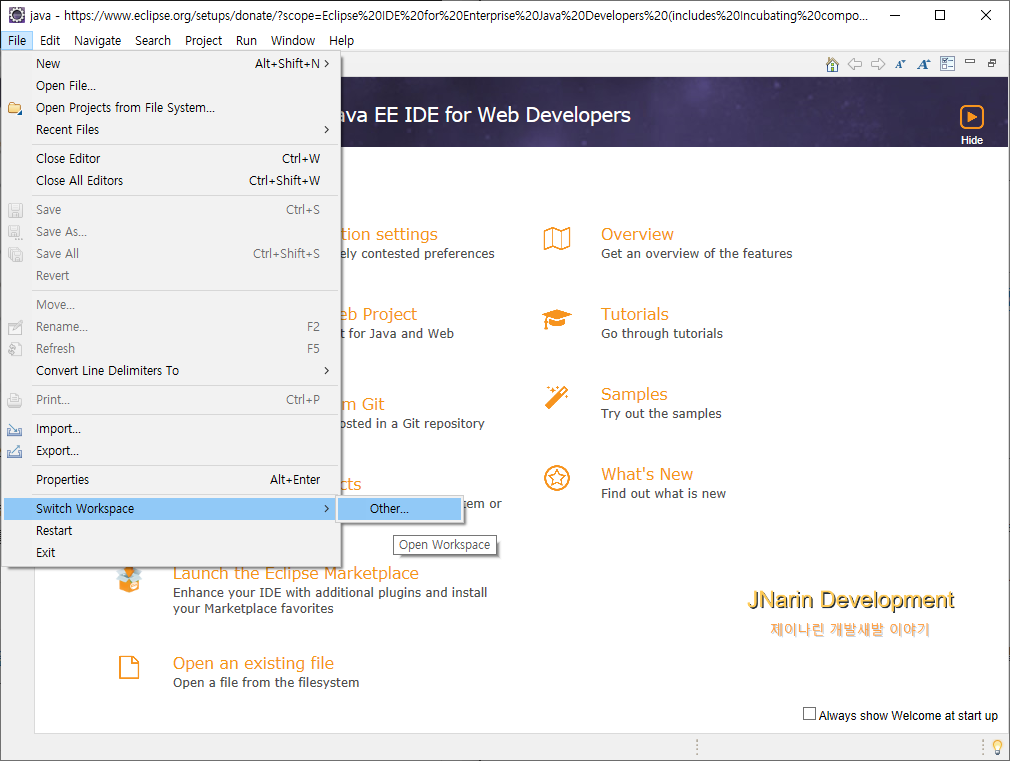Click Launch the Eclipse Marketplace link
The height and width of the screenshot is (761, 1010).
[x=296, y=573]
